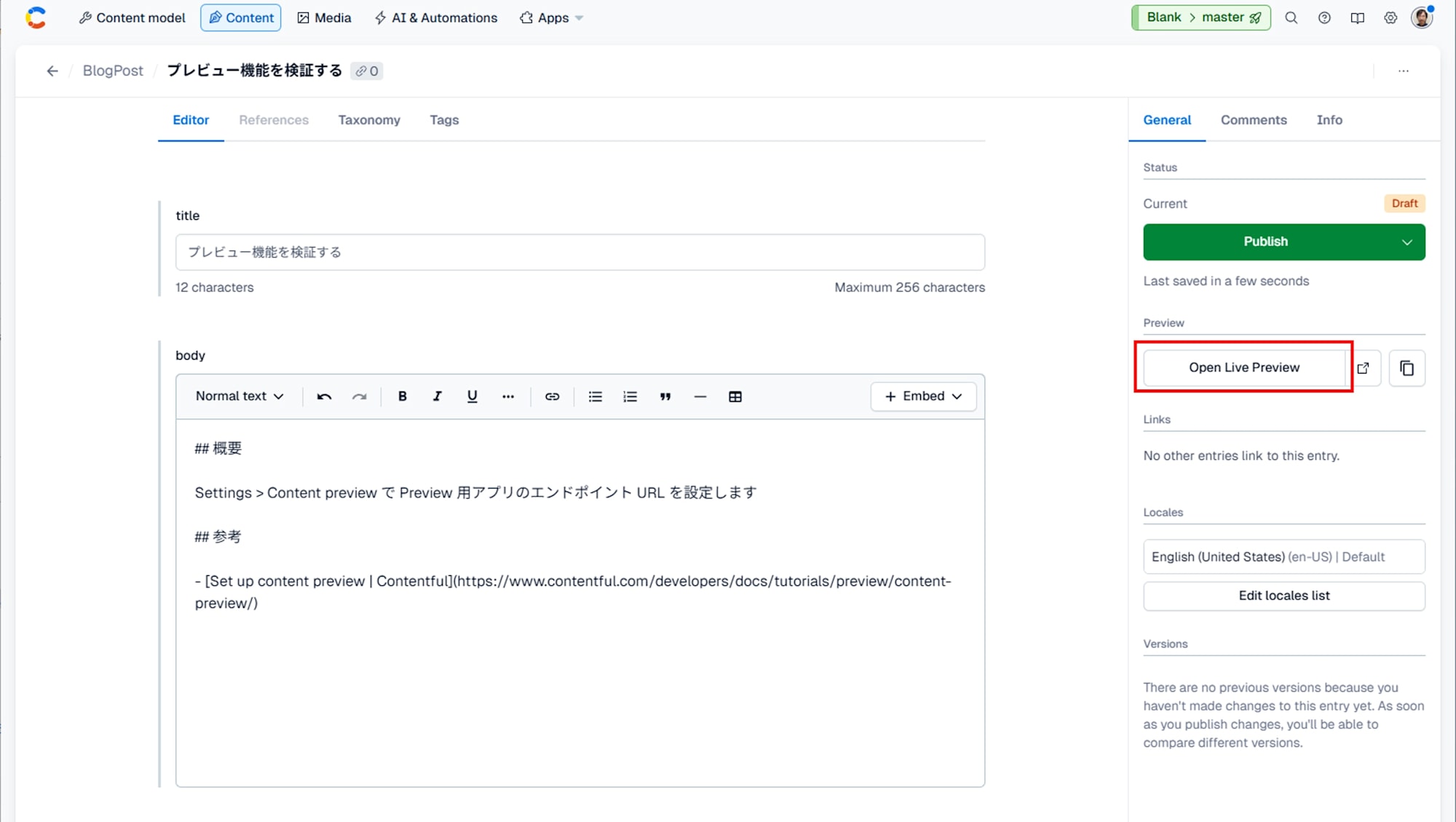Open Content in top nav
This screenshot has width=1456, height=822.
point(241,17)
